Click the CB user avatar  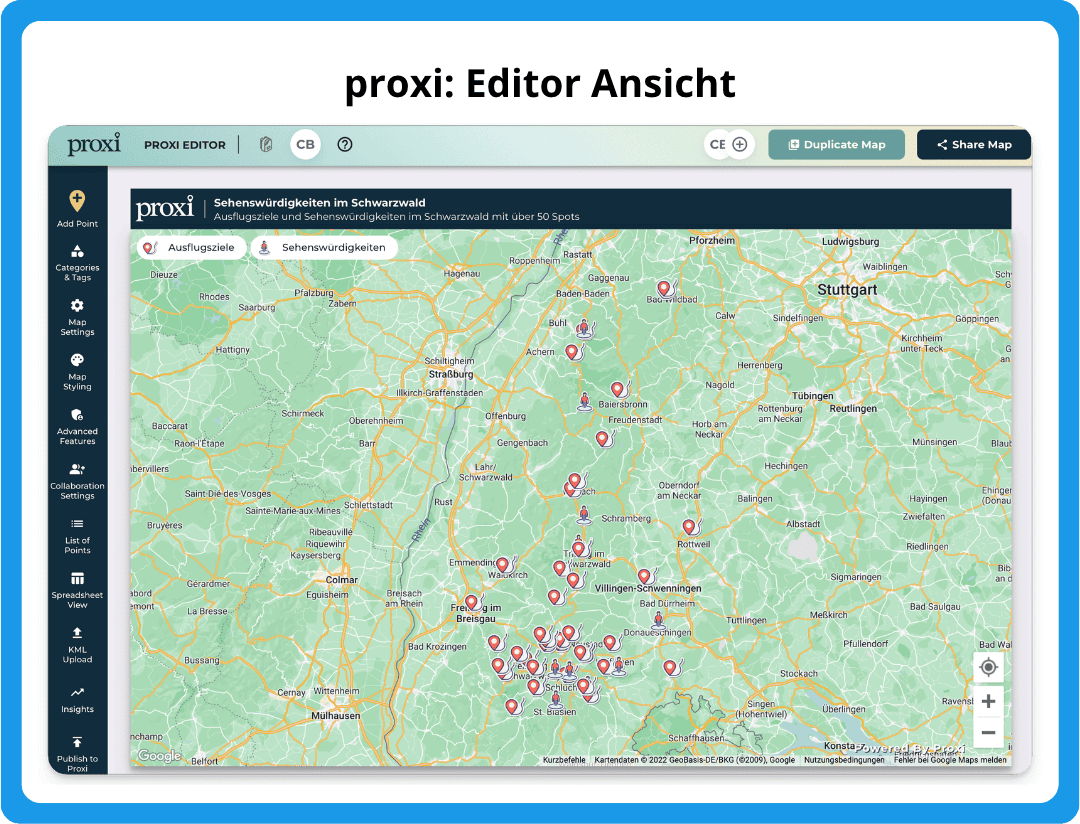[305, 145]
